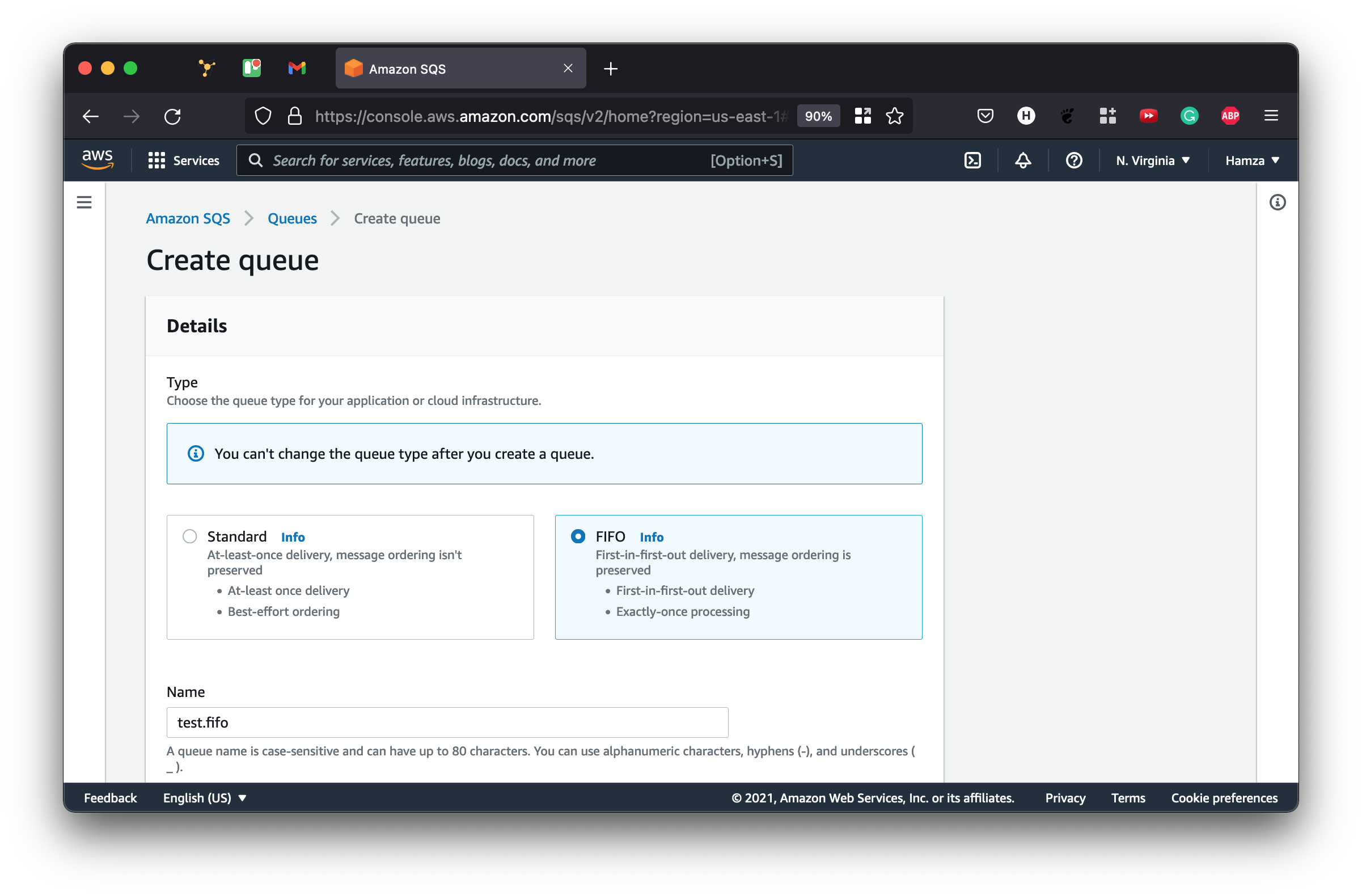
Task: Click the Adblock Plus extension icon
Action: [1230, 116]
